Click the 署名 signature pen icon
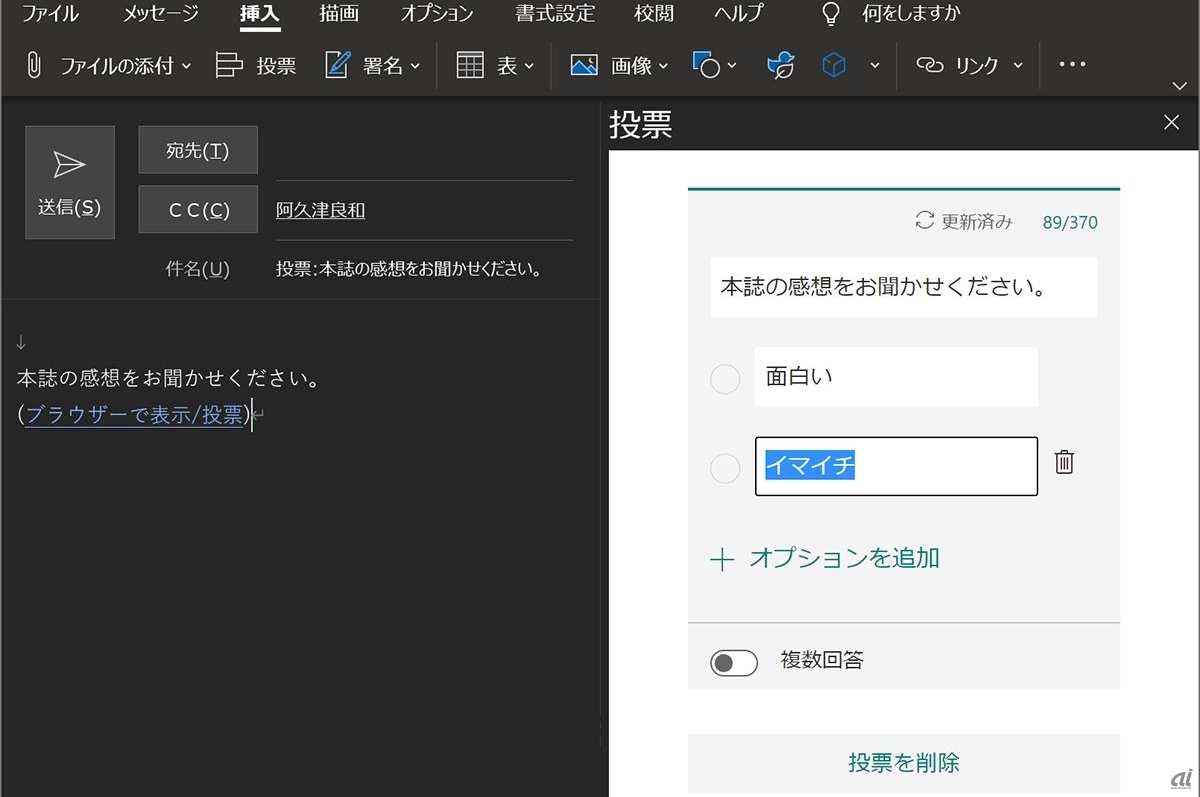 click(x=338, y=66)
